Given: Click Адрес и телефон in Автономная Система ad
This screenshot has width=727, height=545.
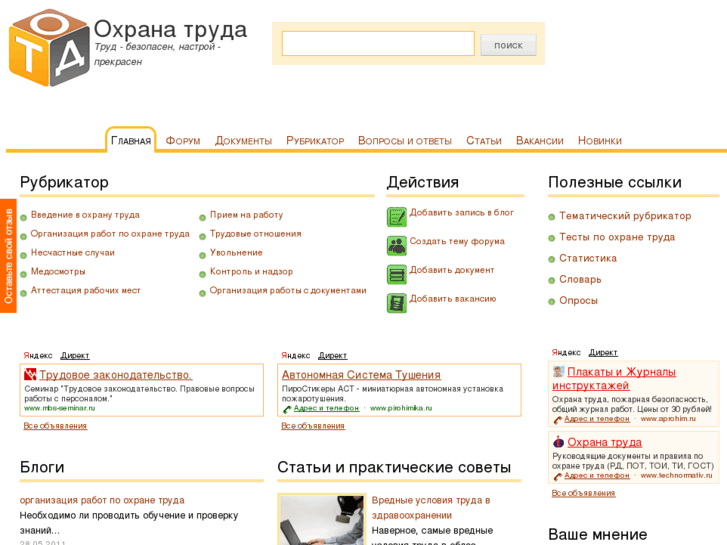Looking at the screenshot, I should tap(326, 408).
